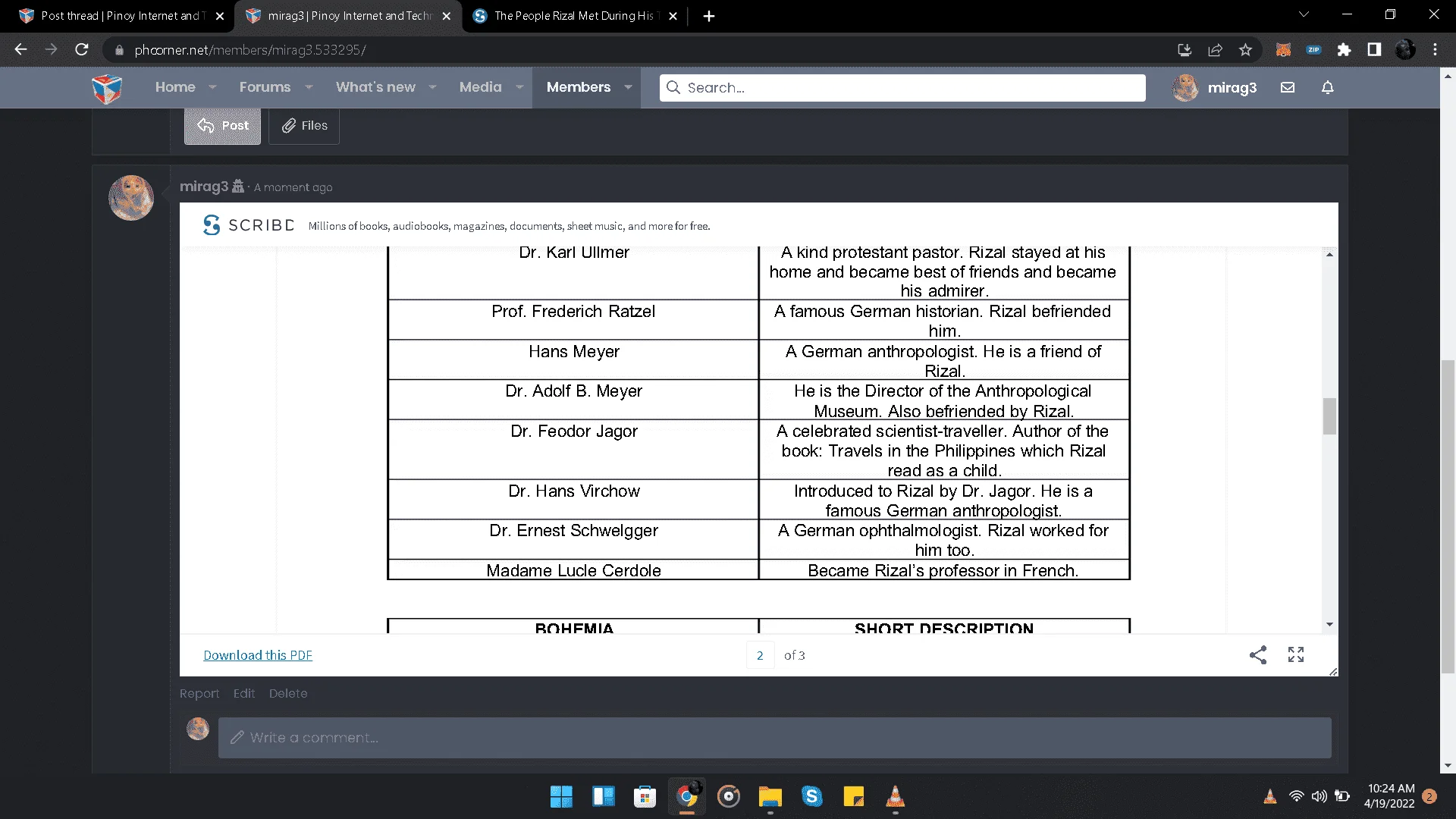The height and width of the screenshot is (819, 1456).
Task: Click the browser forward arrow
Action: point(51,49)
